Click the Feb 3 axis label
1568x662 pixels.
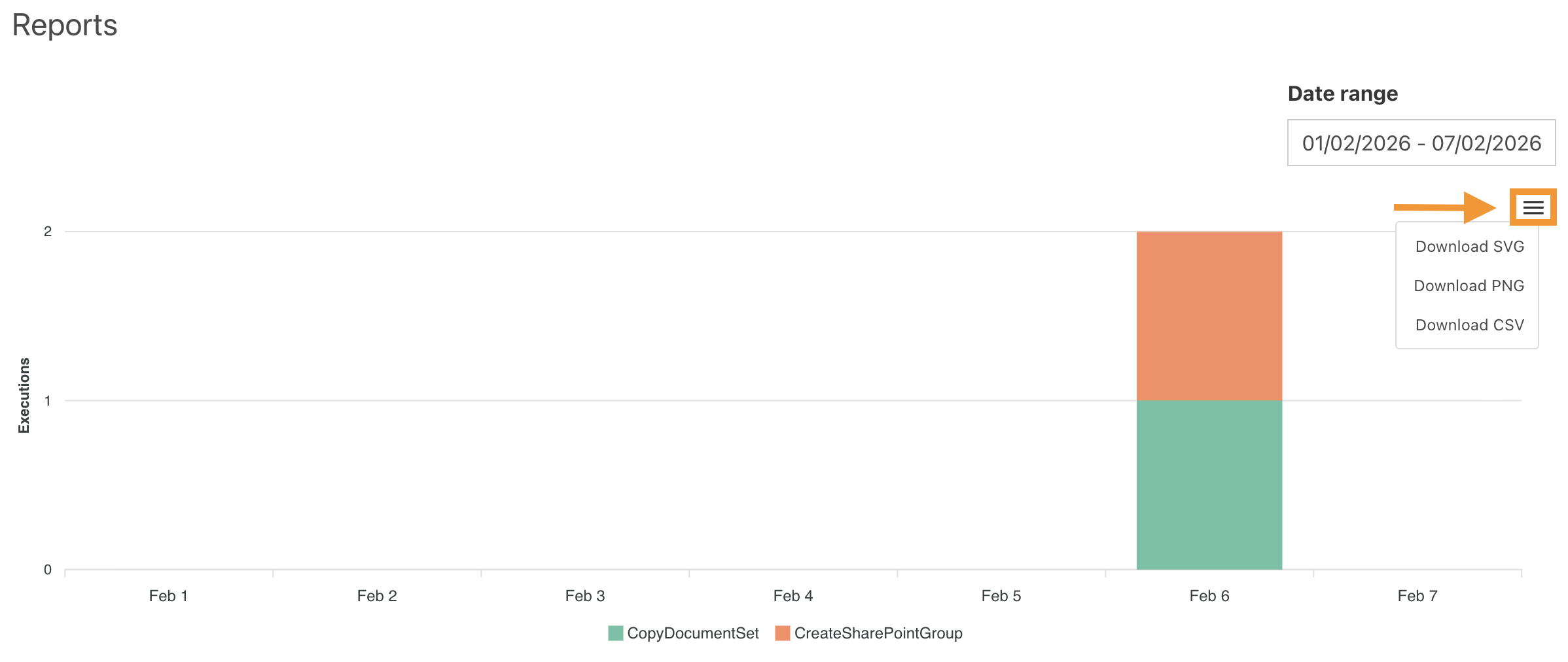(585, 596)
